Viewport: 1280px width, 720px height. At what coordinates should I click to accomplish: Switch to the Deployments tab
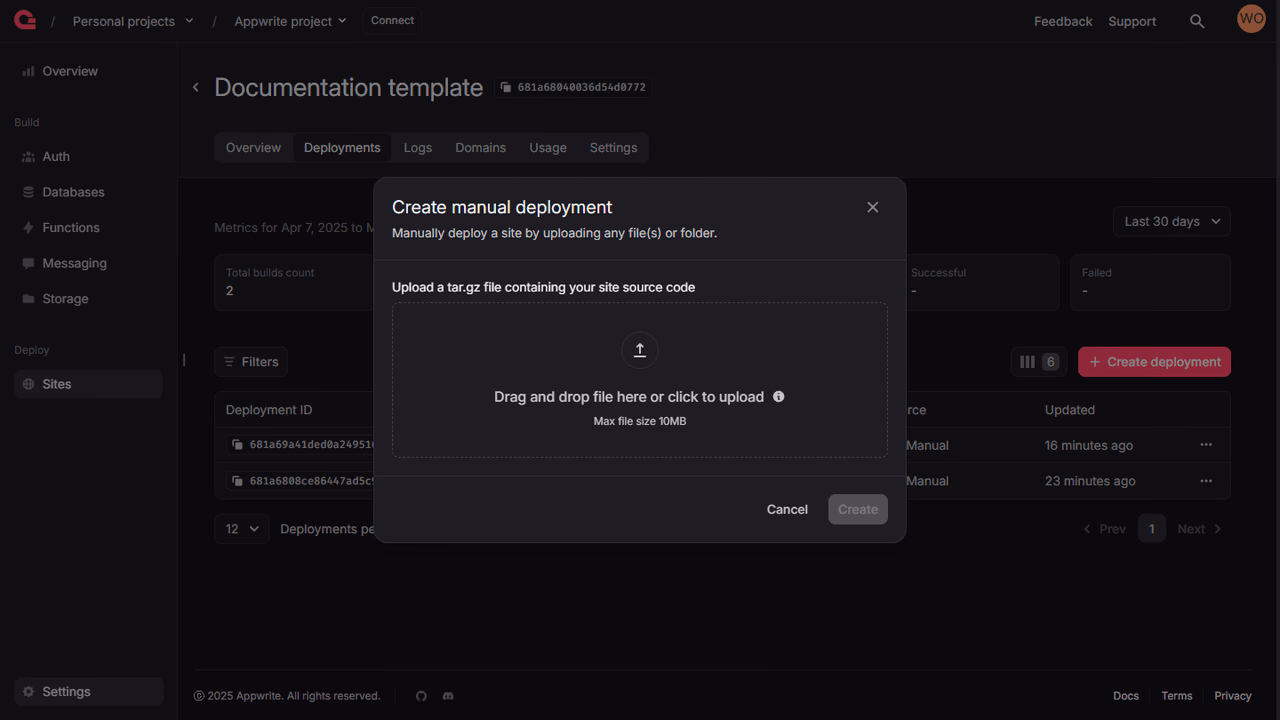click(x=342, y=148)
